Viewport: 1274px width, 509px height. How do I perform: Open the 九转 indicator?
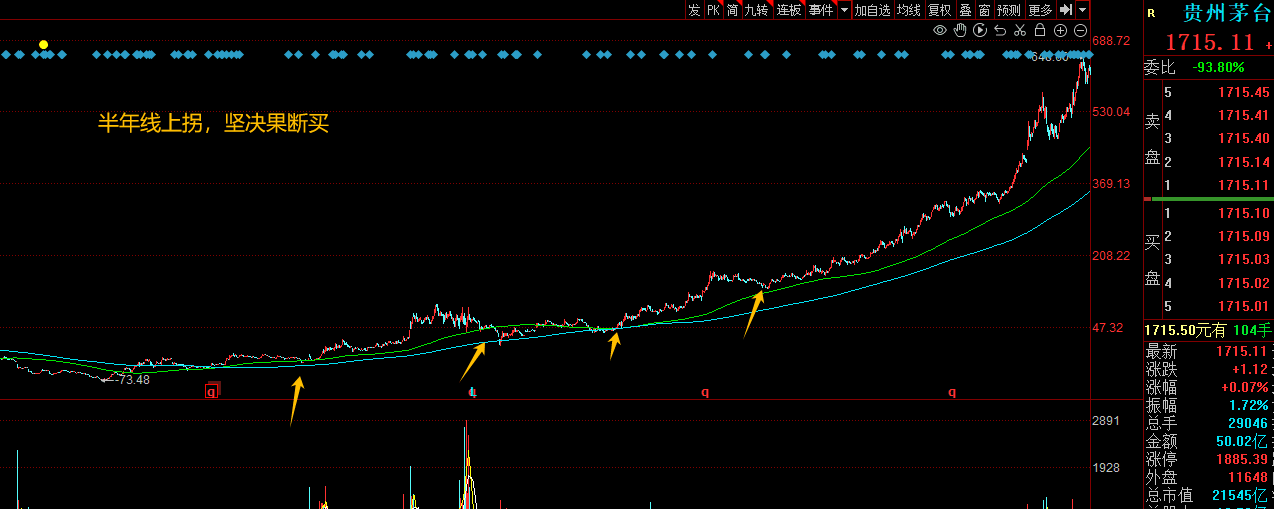756,9
